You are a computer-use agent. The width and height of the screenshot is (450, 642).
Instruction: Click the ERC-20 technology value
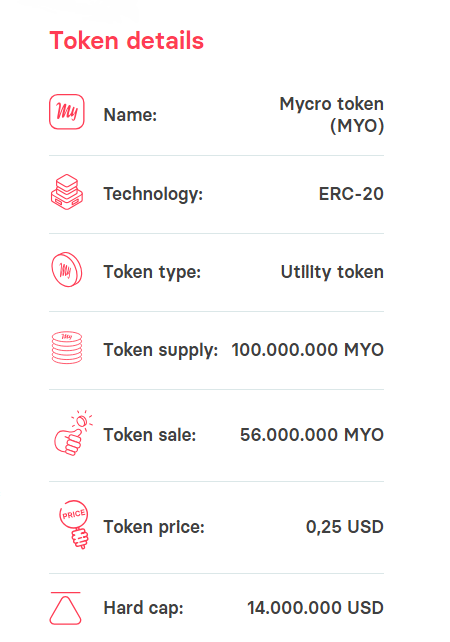point(351,194)
